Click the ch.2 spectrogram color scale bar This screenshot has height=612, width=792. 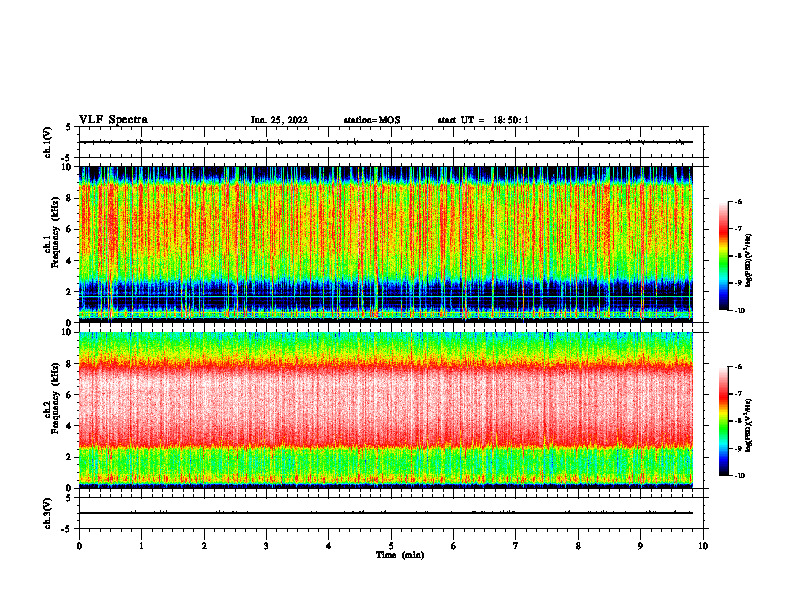pos(723,421)
